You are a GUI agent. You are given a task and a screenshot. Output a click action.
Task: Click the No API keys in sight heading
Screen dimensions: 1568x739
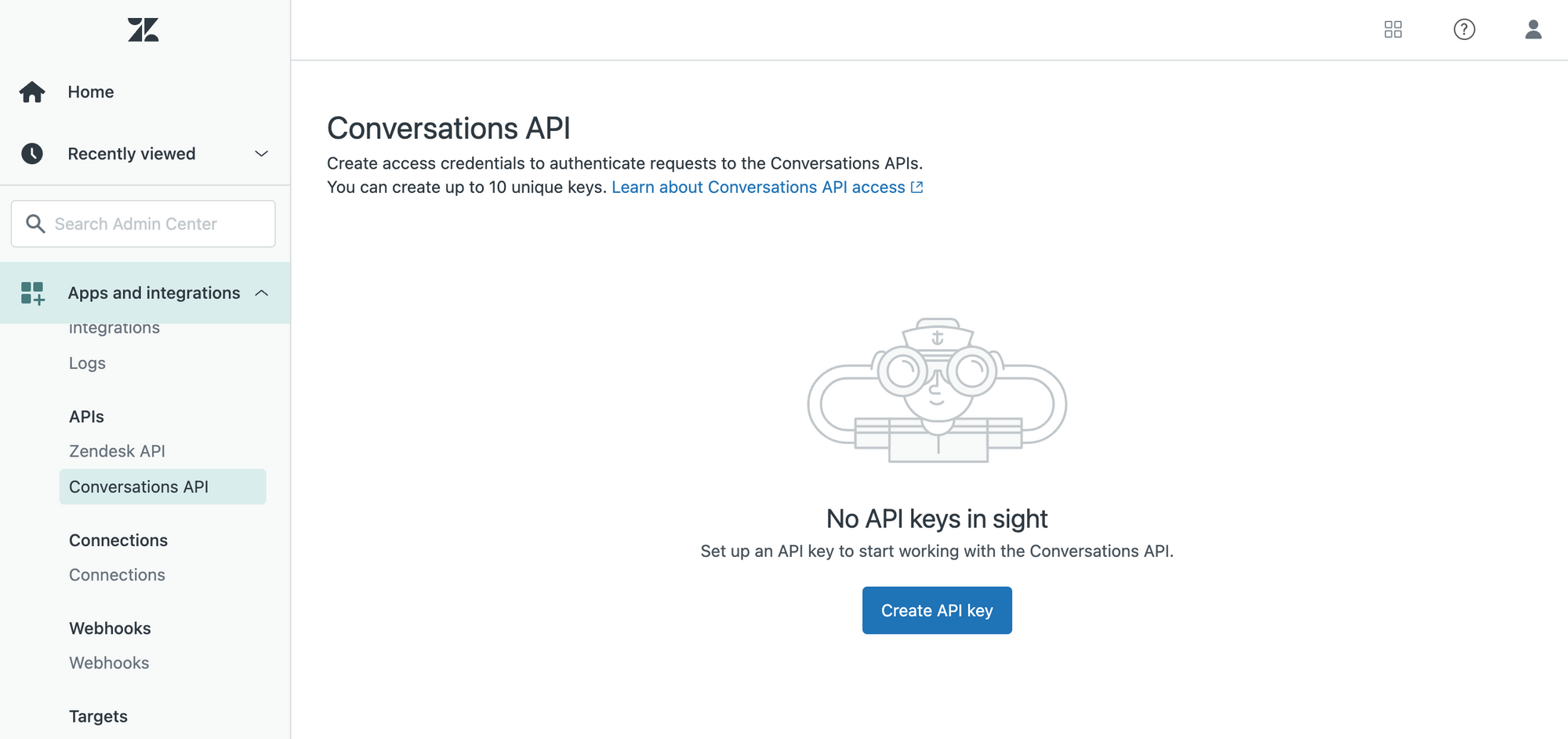[937, 519]
